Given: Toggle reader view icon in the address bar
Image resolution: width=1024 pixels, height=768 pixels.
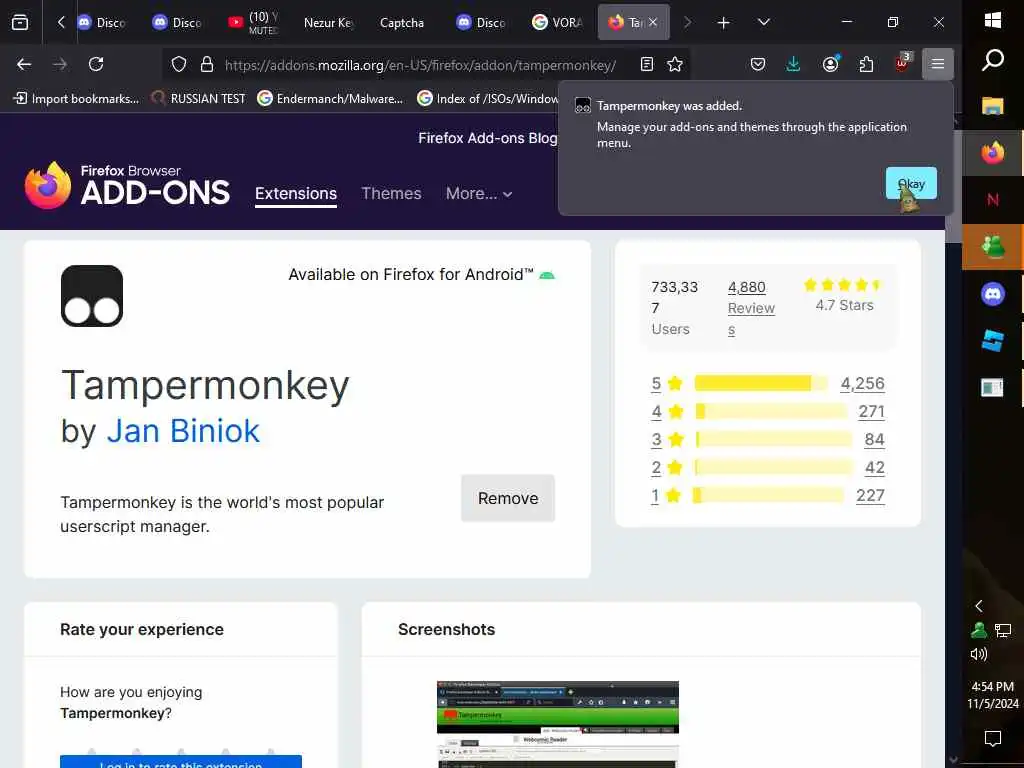Looking at the screenshot, I should coord(647,64).
